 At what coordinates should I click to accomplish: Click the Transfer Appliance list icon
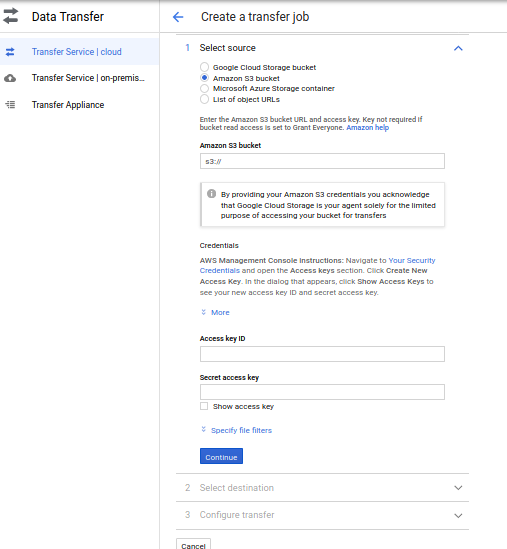coord(10,105)
